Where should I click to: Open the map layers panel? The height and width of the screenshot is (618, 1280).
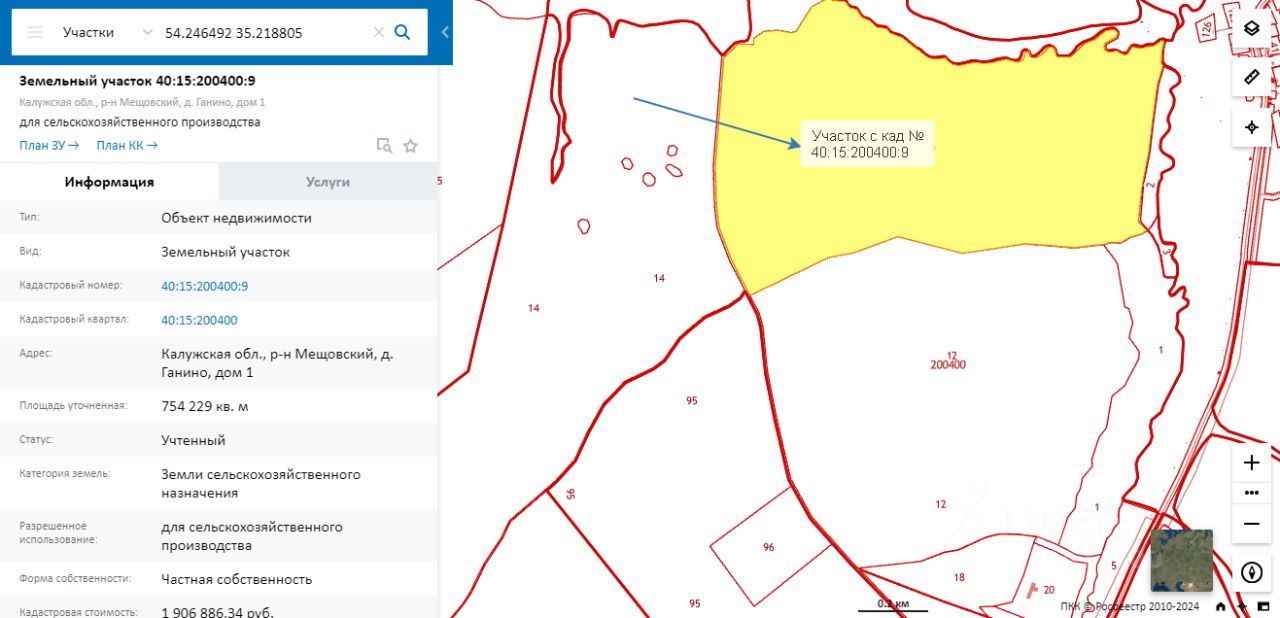[1251, 27]
